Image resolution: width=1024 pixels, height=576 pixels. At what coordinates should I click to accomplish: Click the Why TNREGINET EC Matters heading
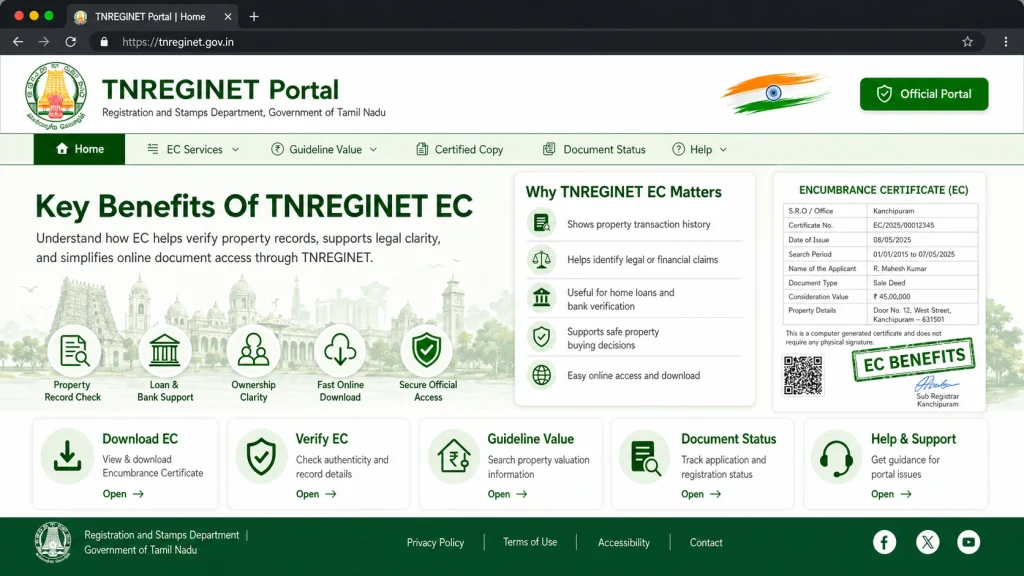(623, 192)
